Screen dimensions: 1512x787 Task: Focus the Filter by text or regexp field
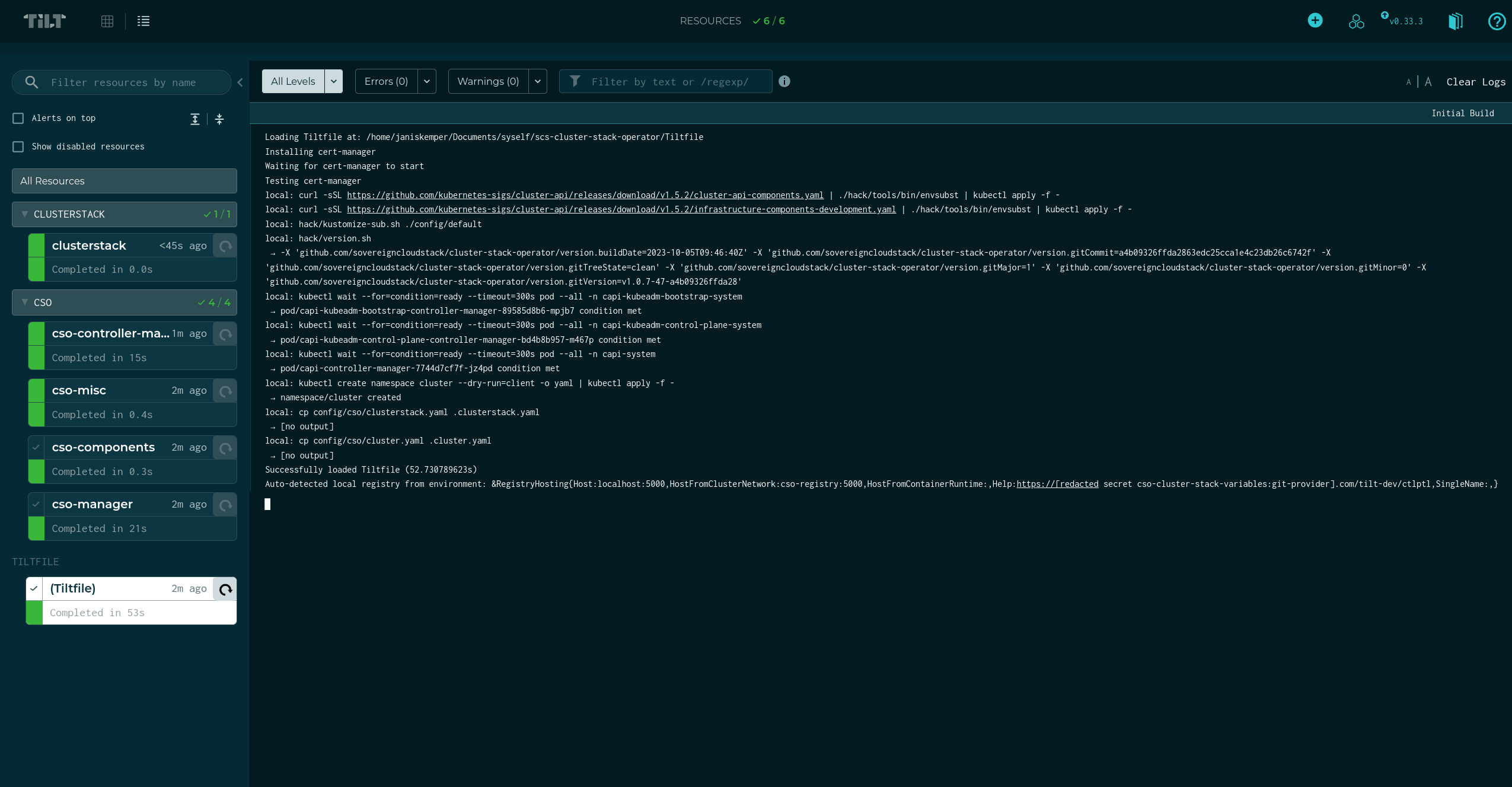[666, 81]
